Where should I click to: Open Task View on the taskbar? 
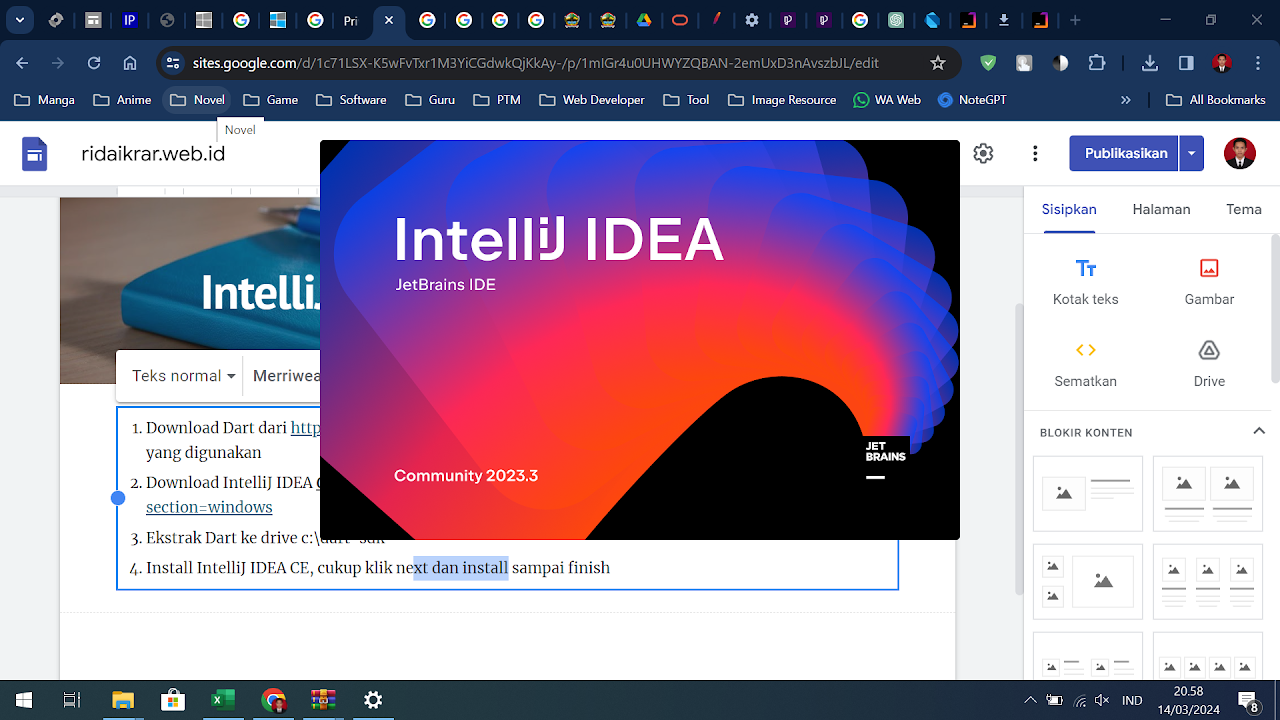tap(71, 700)
